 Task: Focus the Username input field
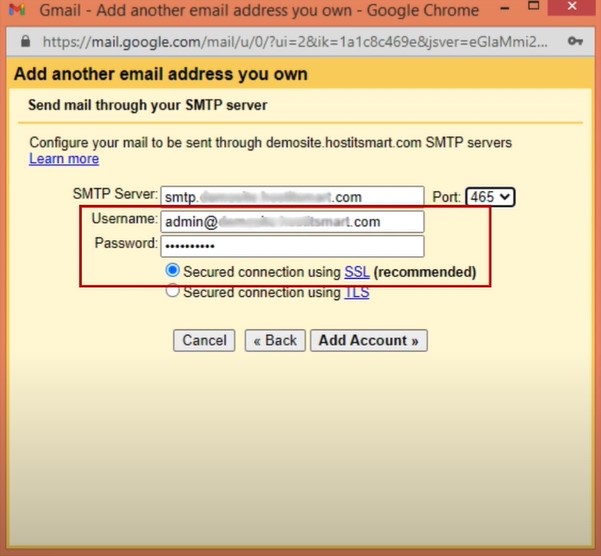[292, 221]
